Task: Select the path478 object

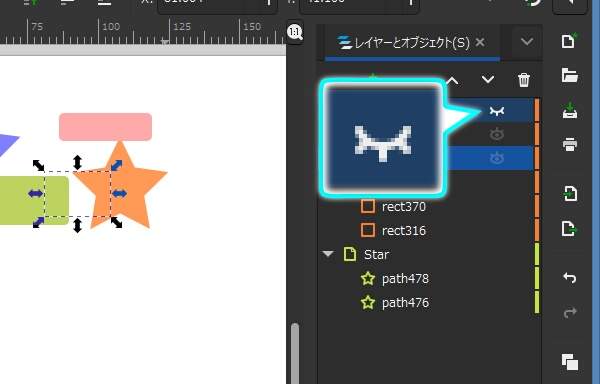Action: click(x=405, y=279)
